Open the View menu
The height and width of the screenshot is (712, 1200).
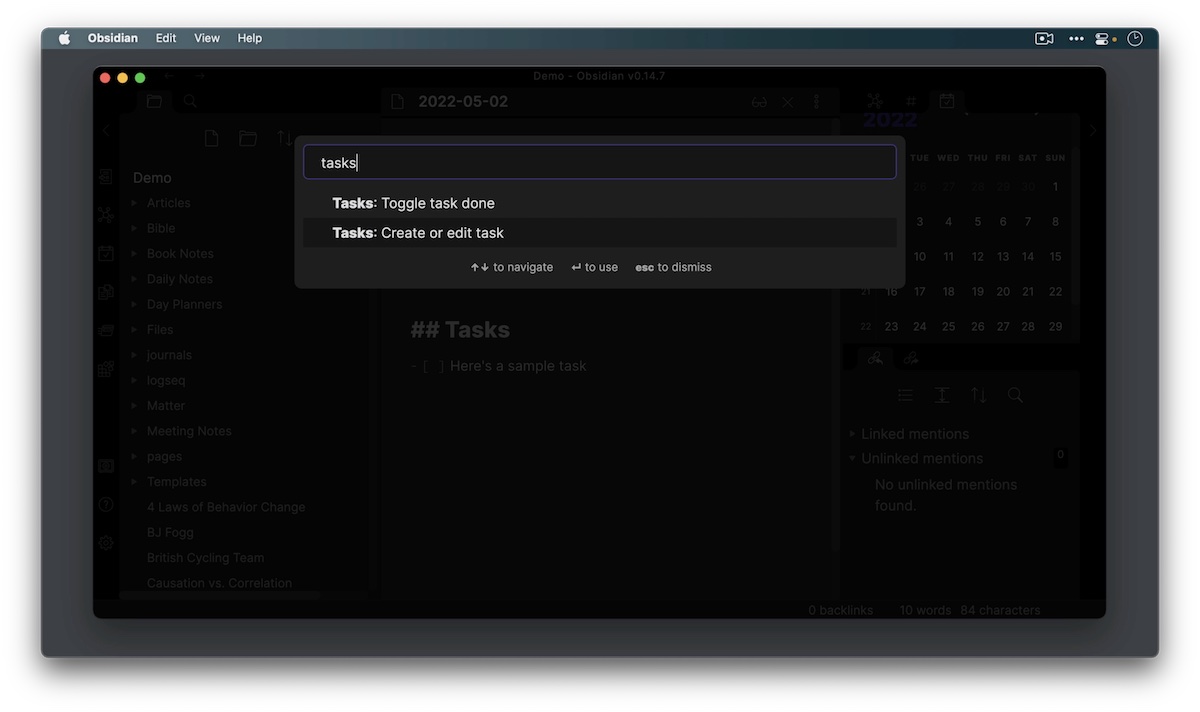207,38
